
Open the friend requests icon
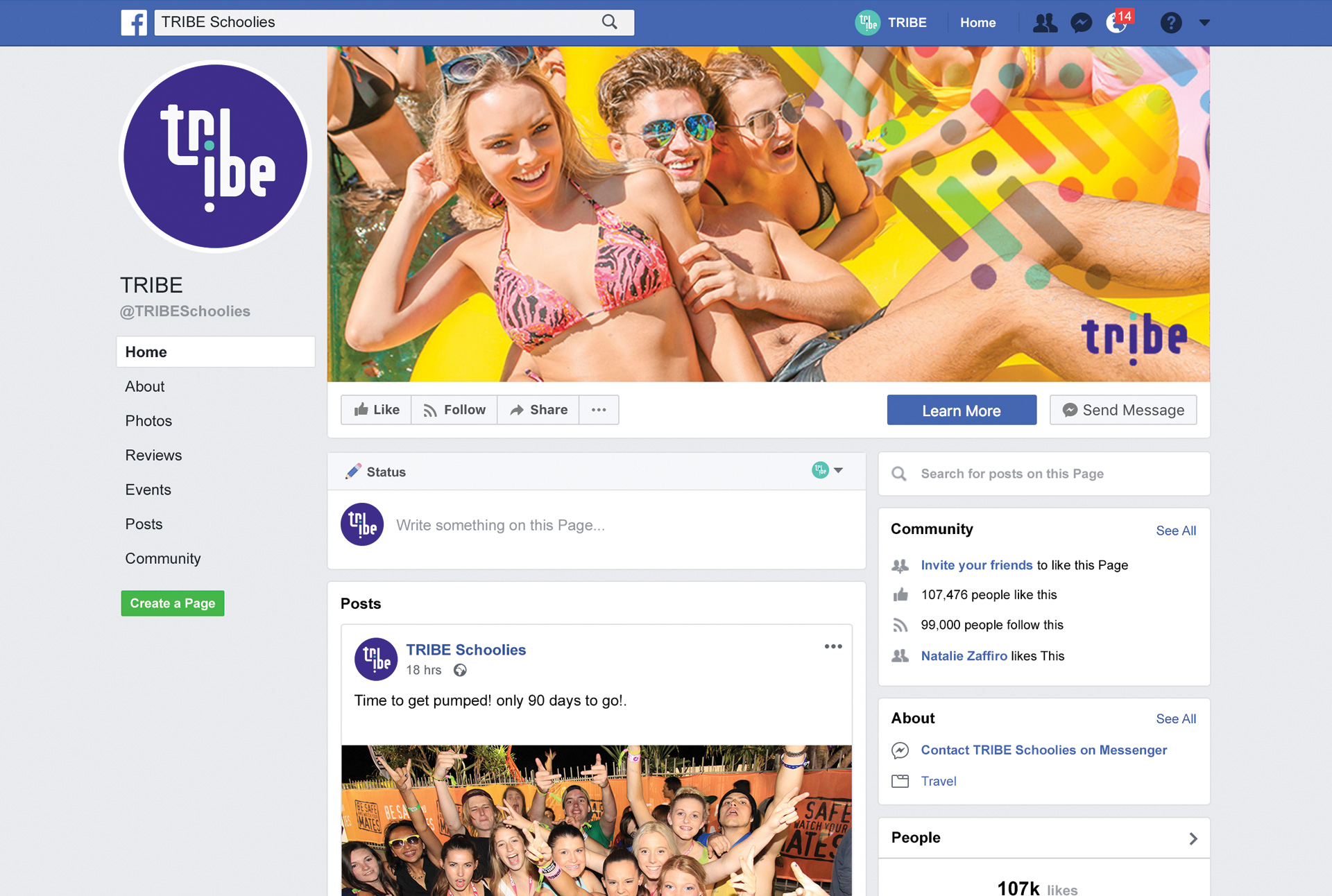tap(1045, 23)
